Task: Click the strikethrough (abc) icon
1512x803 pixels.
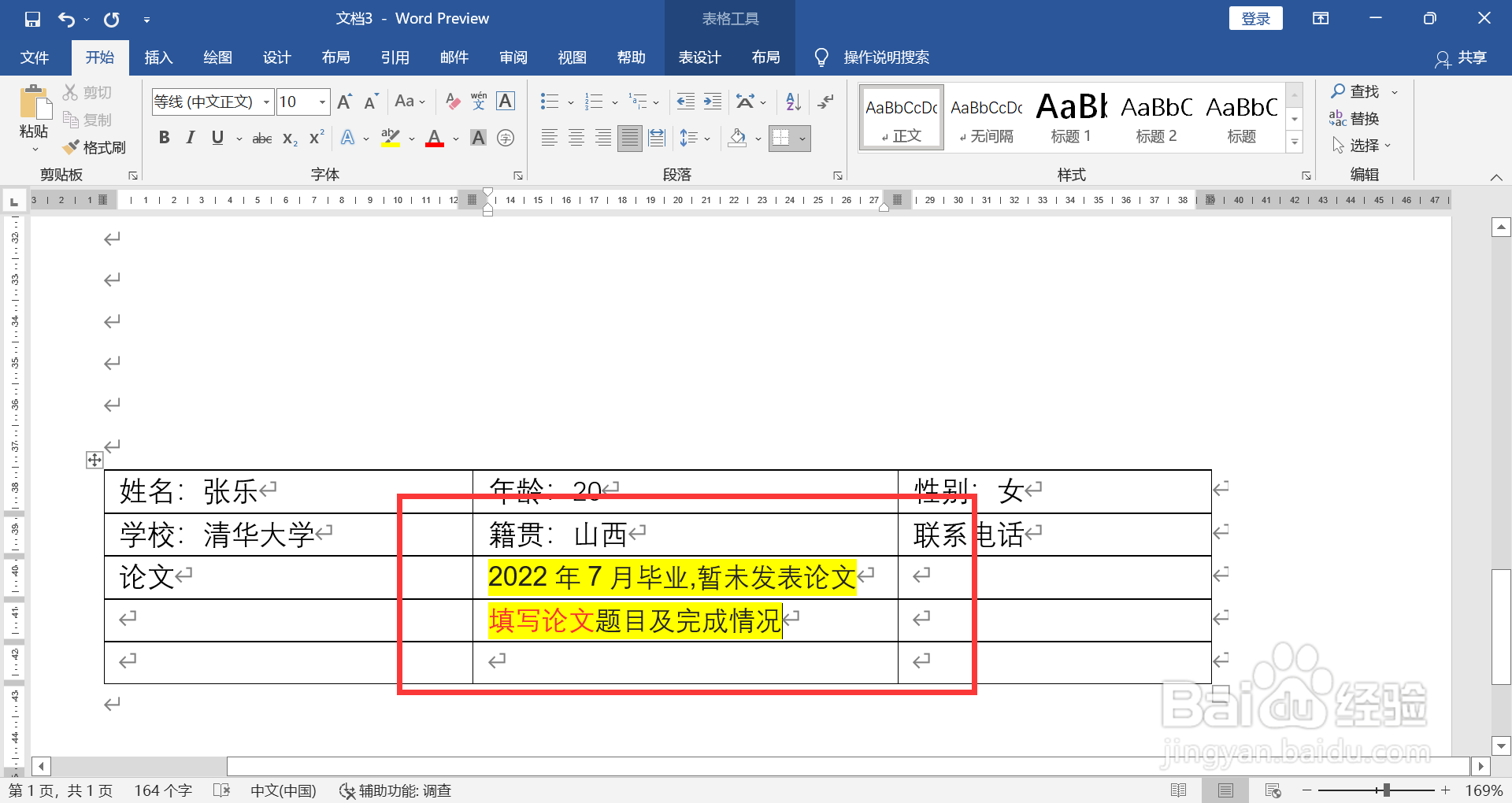Action: pos(262,139)
